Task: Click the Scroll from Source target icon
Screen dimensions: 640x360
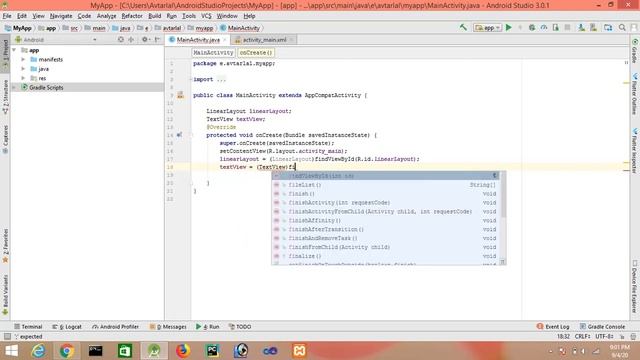Action: [120, 40]
